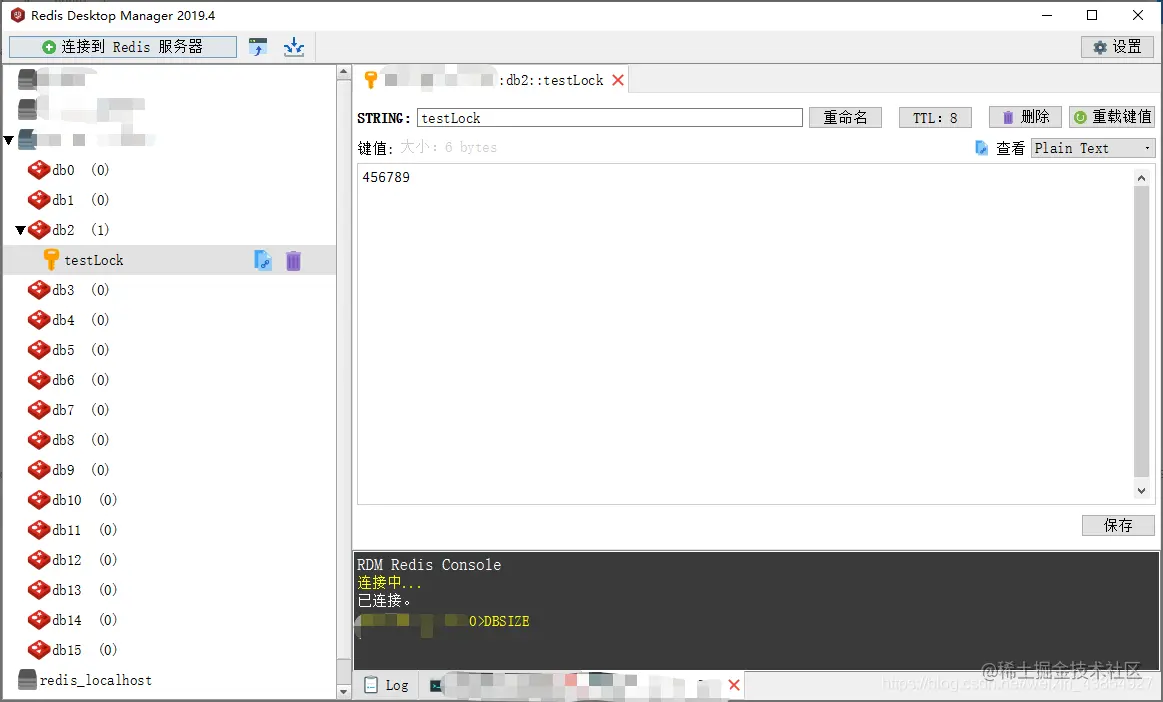The width and height of the screenshot is (1163, 702).
Task: Click the db10 (0) label text
Action: click(x=85, y=500)
